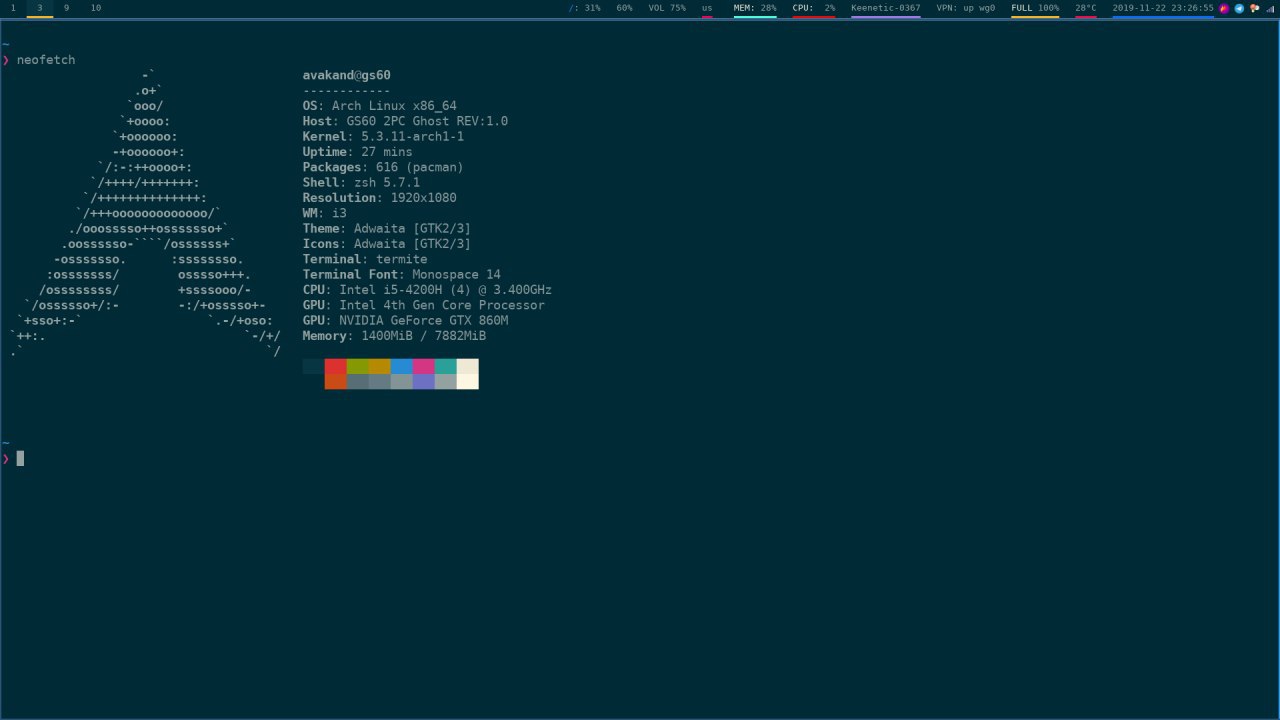The width and height of the screenshot is (1280, 720).
Task: Click the 'Terminal Font: Monospace 14' line
Action: tap(402, 275)
